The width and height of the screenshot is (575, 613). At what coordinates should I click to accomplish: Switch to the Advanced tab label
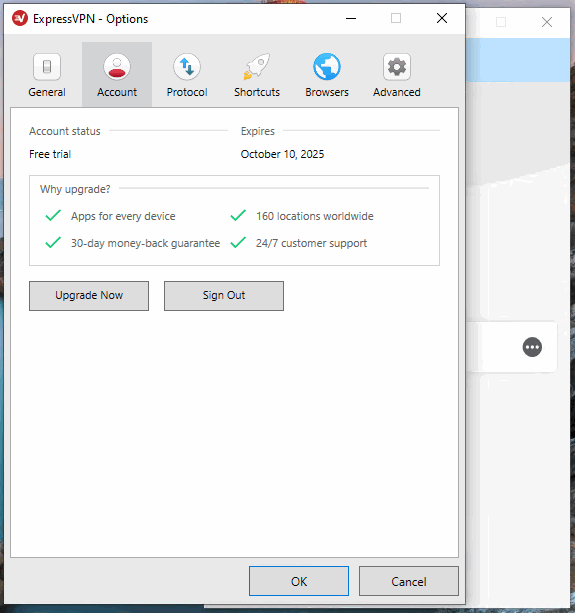(397, 92)
